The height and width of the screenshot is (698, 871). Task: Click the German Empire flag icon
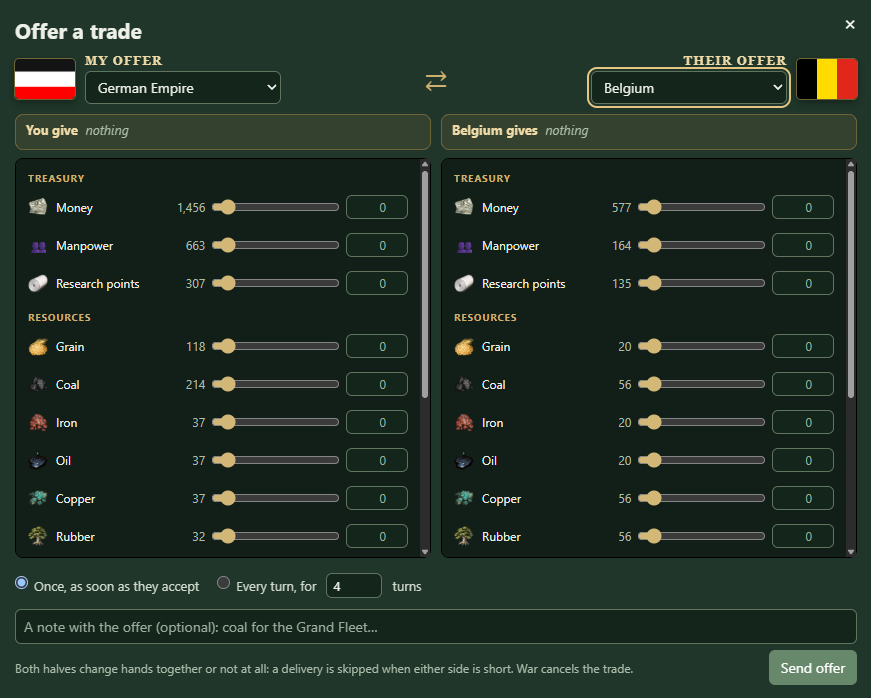tap(45, 79)
